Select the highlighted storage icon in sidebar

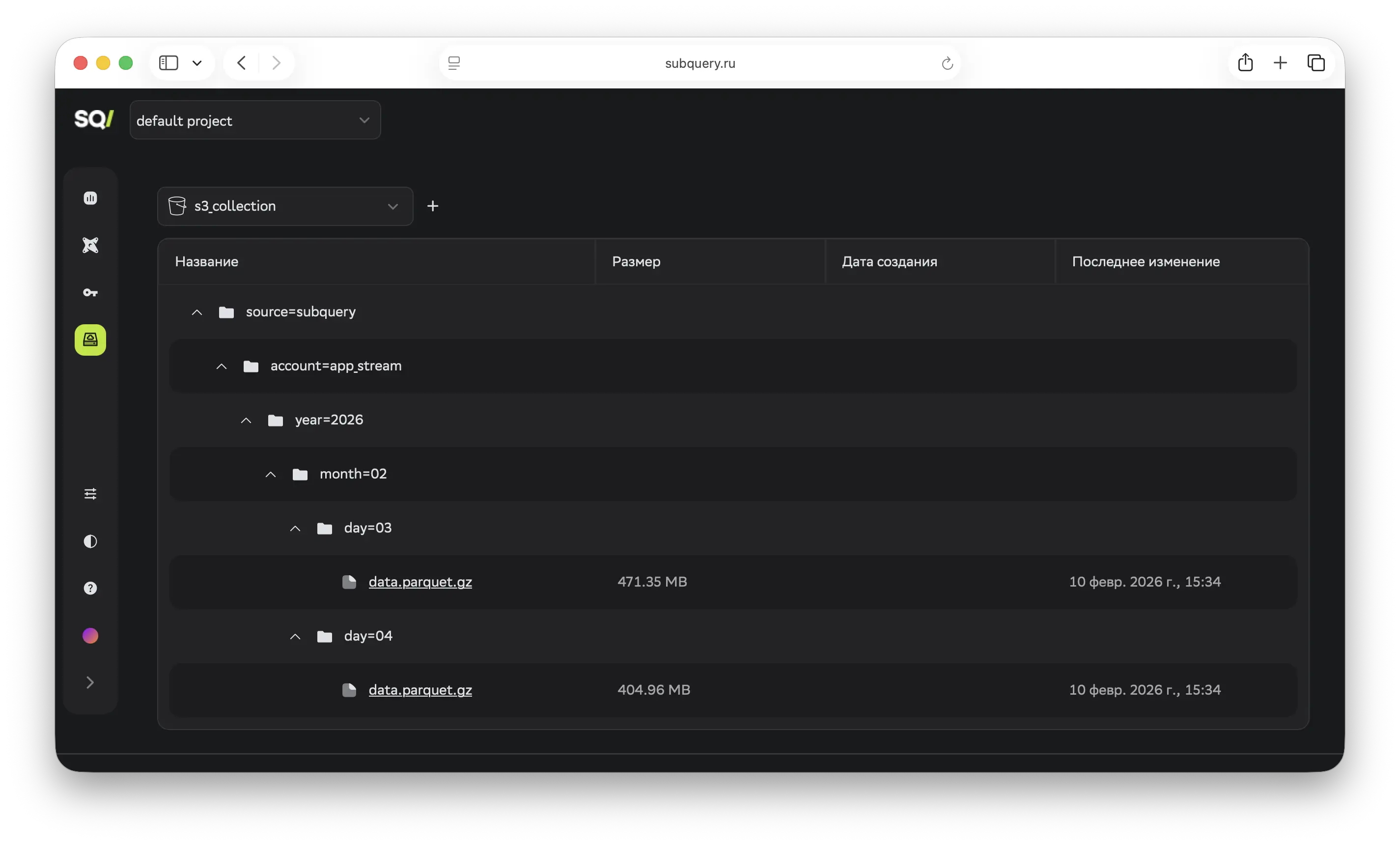point(90,340)
